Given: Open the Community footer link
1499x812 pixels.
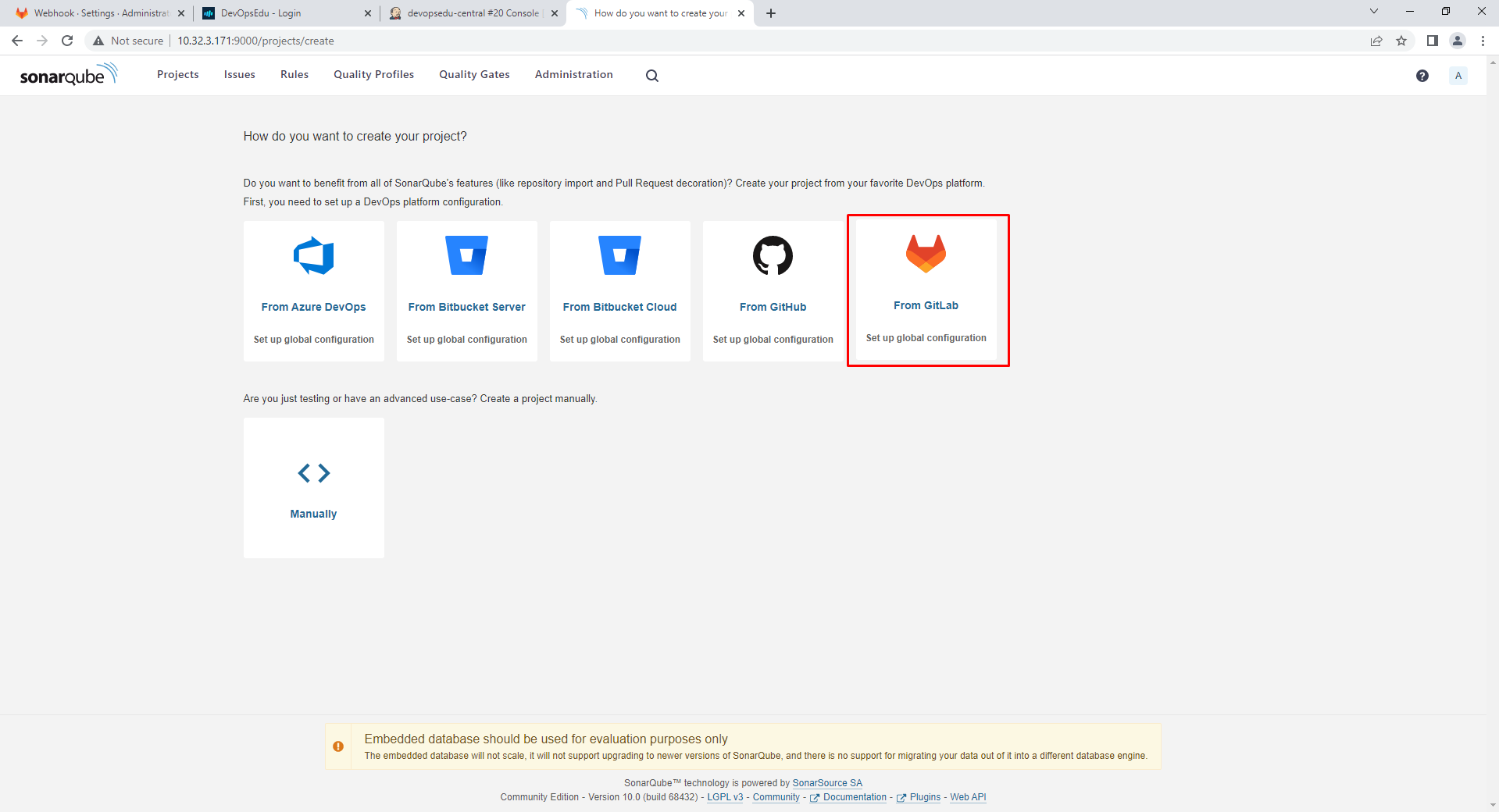Looking at the screenshot, I should click(x=776, y=797).
